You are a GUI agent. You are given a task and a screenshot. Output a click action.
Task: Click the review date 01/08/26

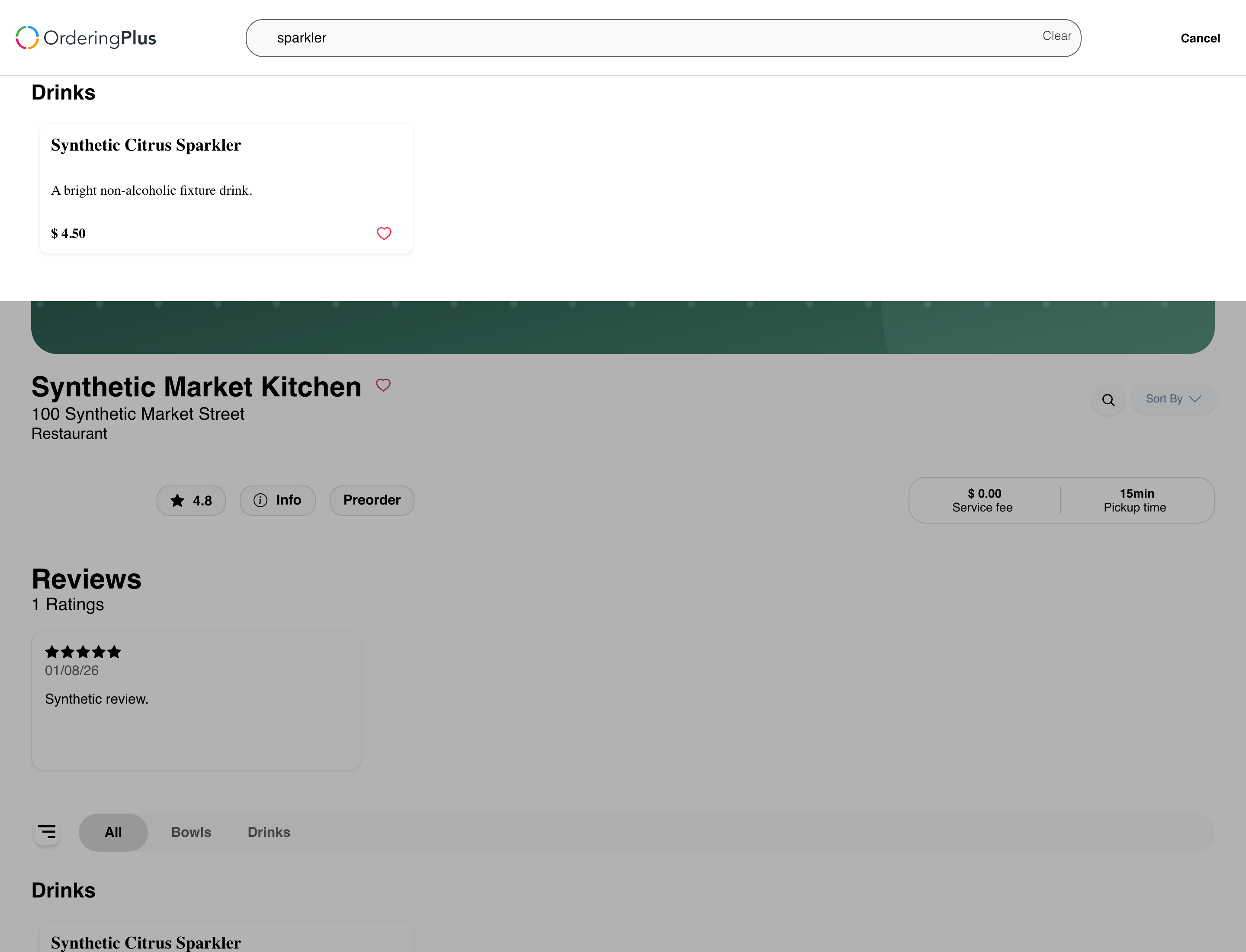tap(71, 670)
